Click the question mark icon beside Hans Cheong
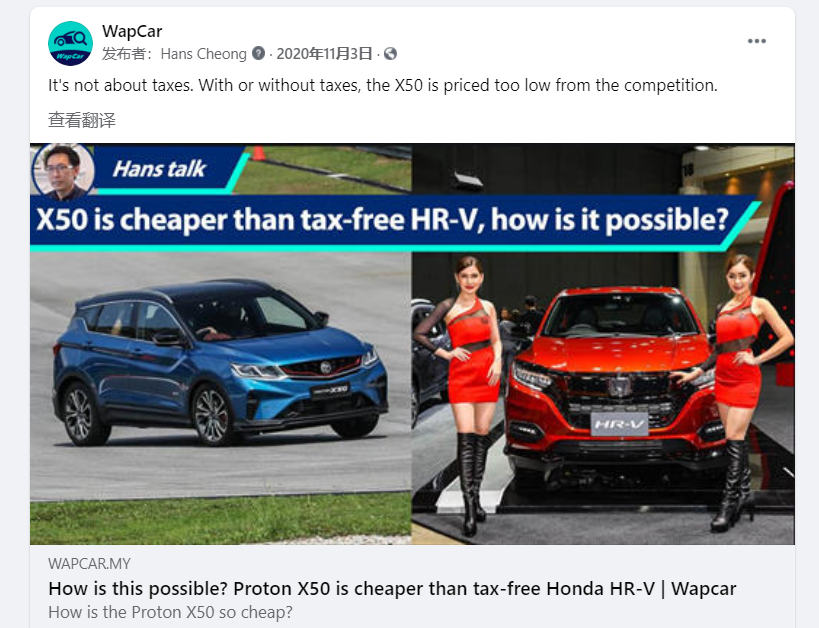The height and width of the screenshot is (628, 819). click(x=259, y=53)
